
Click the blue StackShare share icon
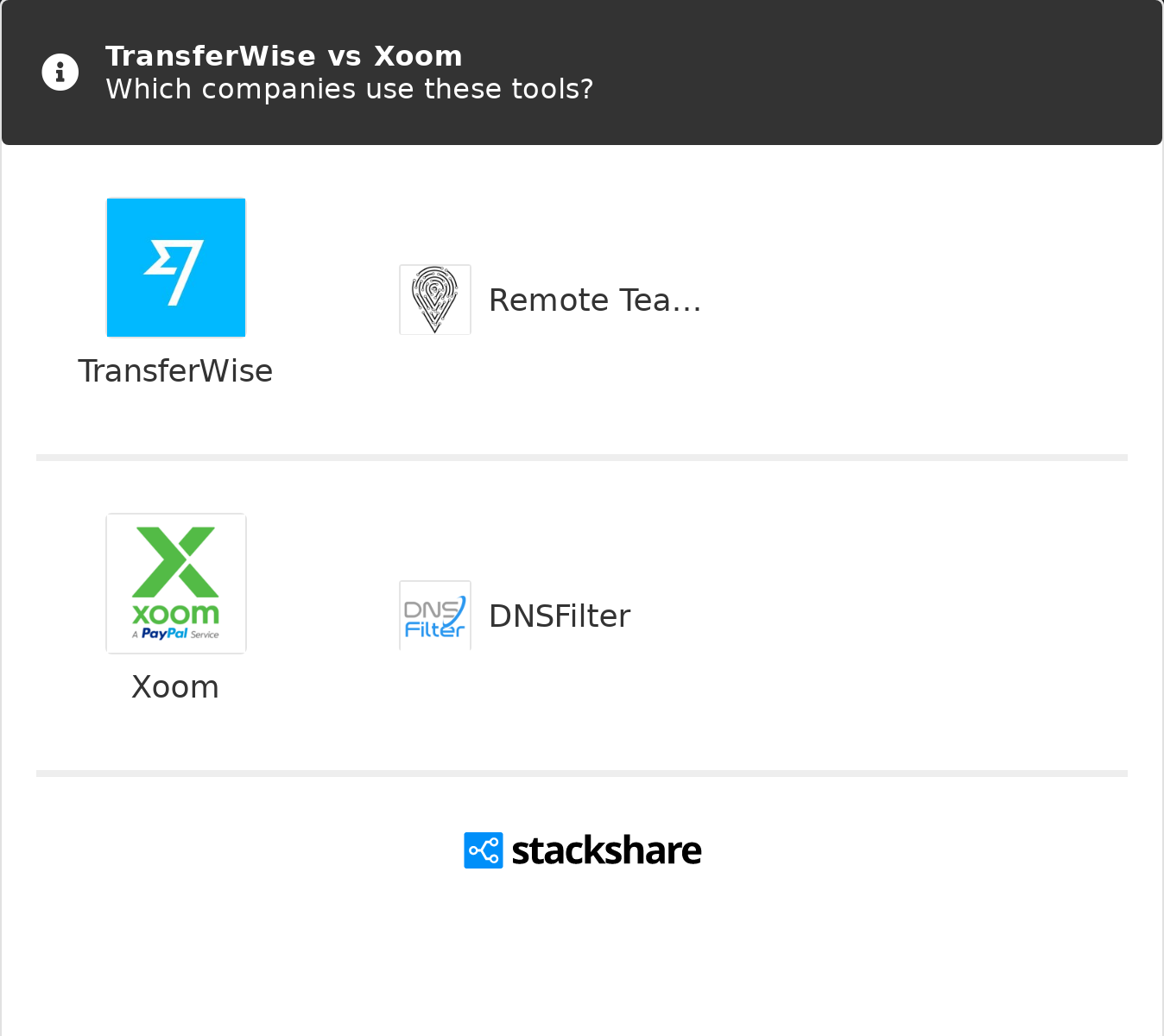tap(484, 850)
